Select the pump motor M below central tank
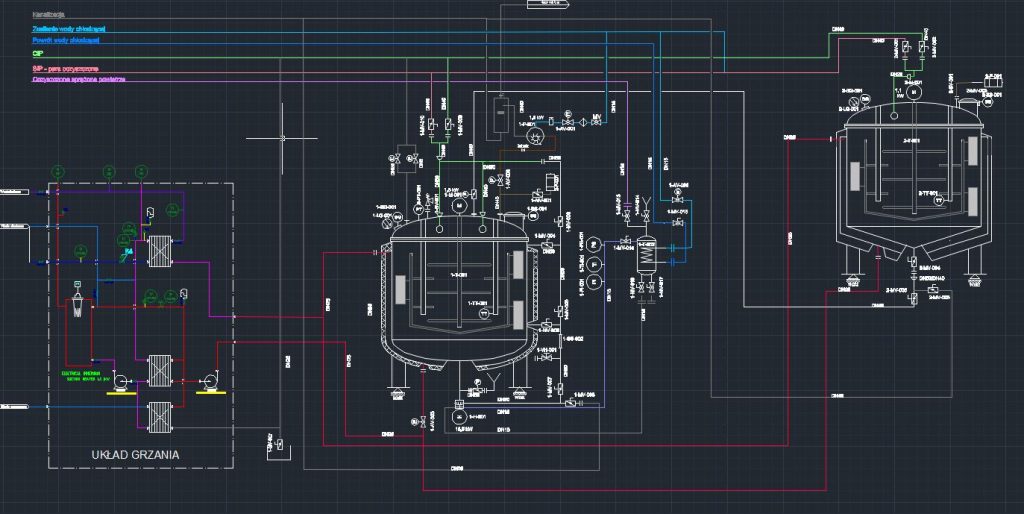The width and height of the screenshot is (1024, 514). 458,417
